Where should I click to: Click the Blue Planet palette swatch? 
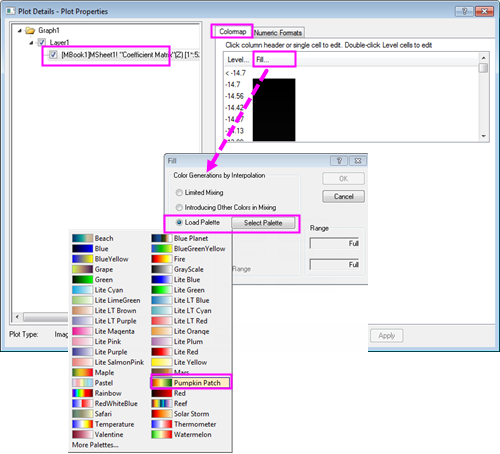click(x=162, y=238)
